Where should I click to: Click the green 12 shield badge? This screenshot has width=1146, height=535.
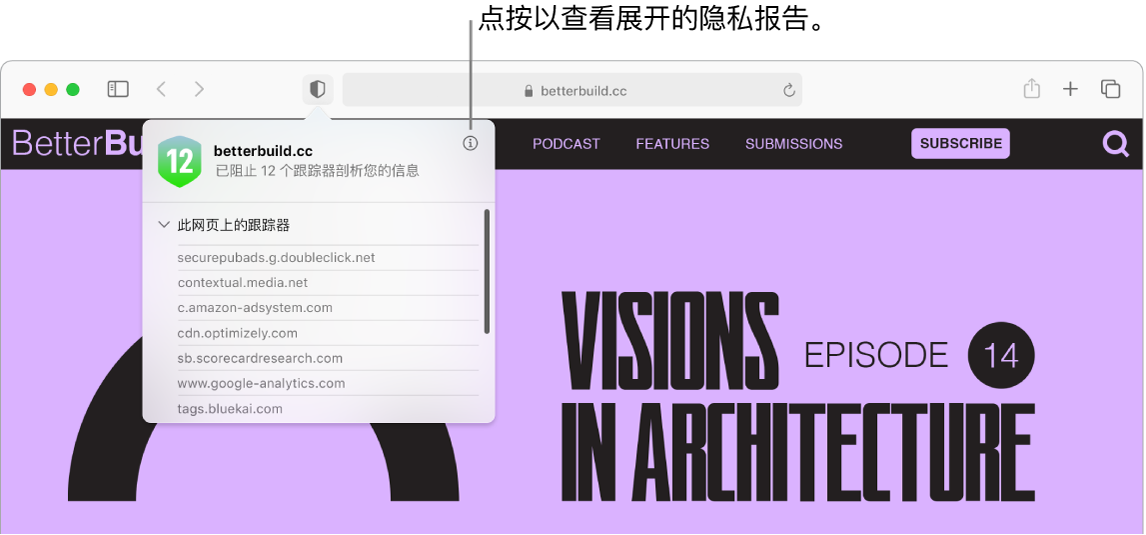[179, 162]
